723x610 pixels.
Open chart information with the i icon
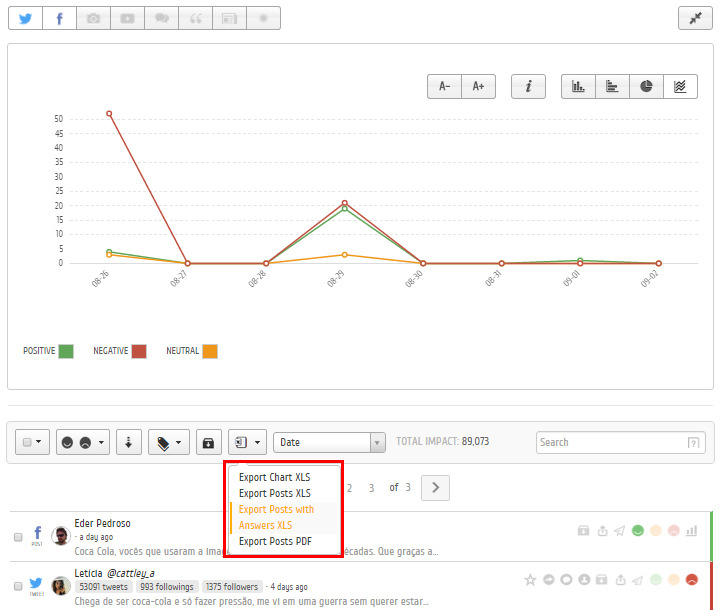click(x=528, y=87)
